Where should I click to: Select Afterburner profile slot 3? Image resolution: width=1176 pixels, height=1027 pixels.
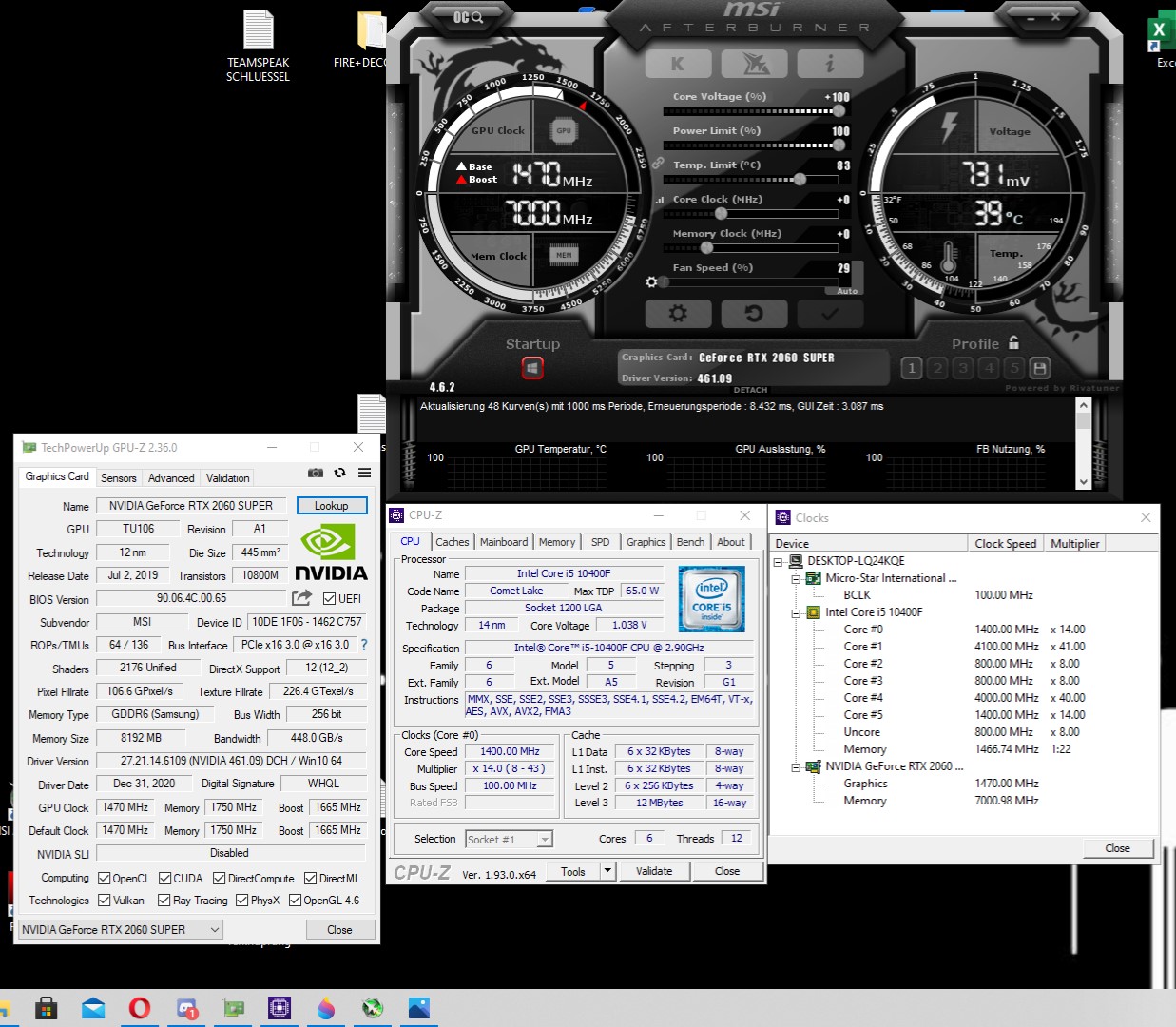tap(963, 368)
